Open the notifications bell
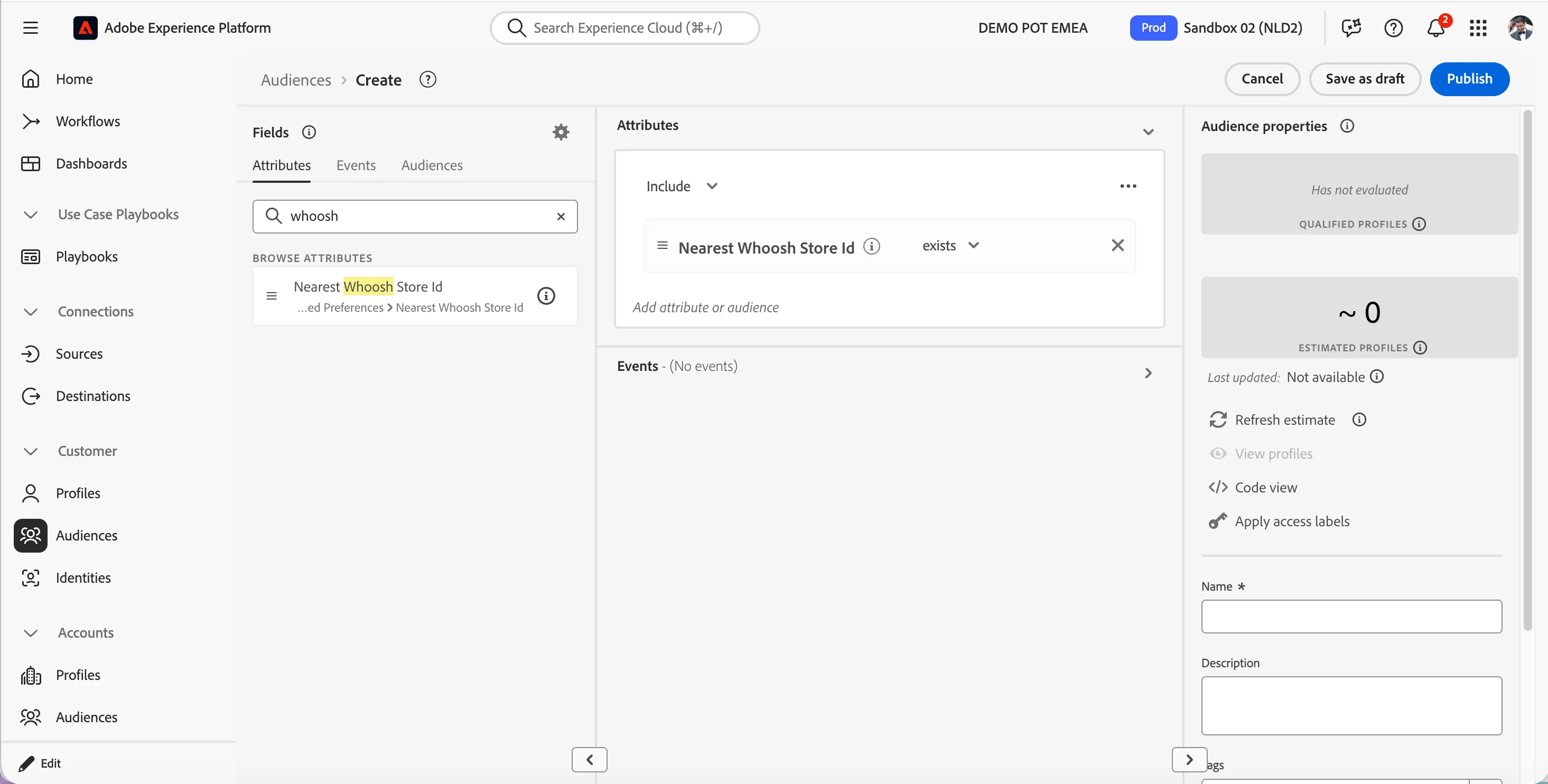Viewport: 1548px width, 784px height. coord(1435,27)
